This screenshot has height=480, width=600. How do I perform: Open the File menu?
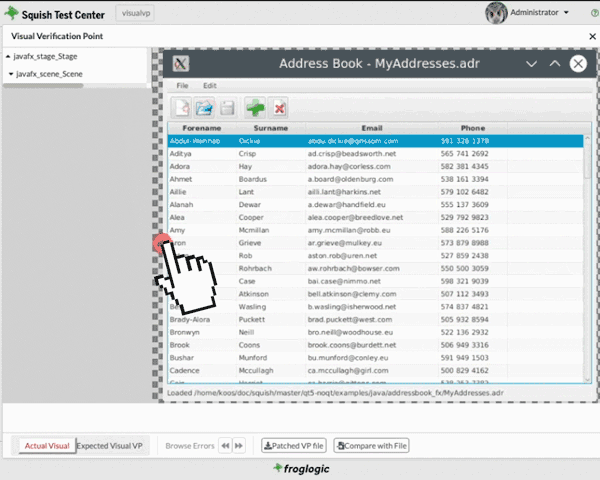point(183,86)
